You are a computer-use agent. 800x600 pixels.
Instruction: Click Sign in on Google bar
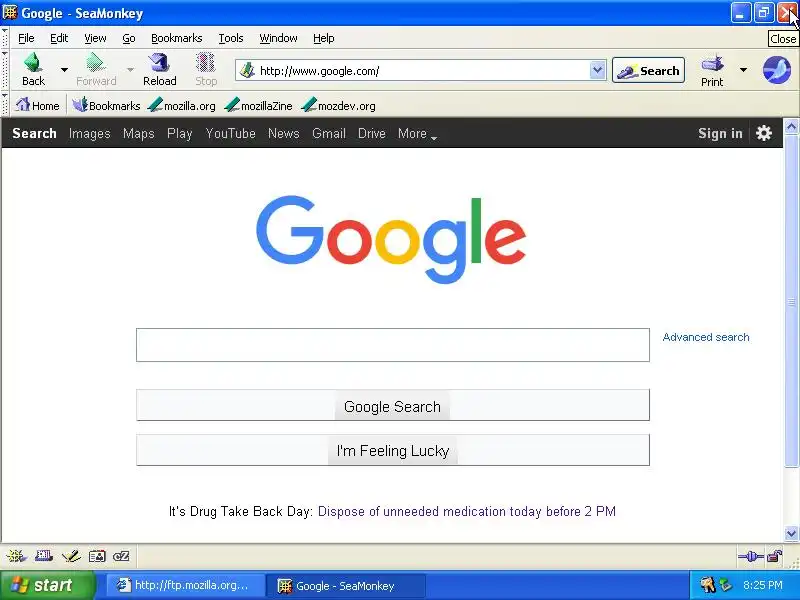(720, 133)
